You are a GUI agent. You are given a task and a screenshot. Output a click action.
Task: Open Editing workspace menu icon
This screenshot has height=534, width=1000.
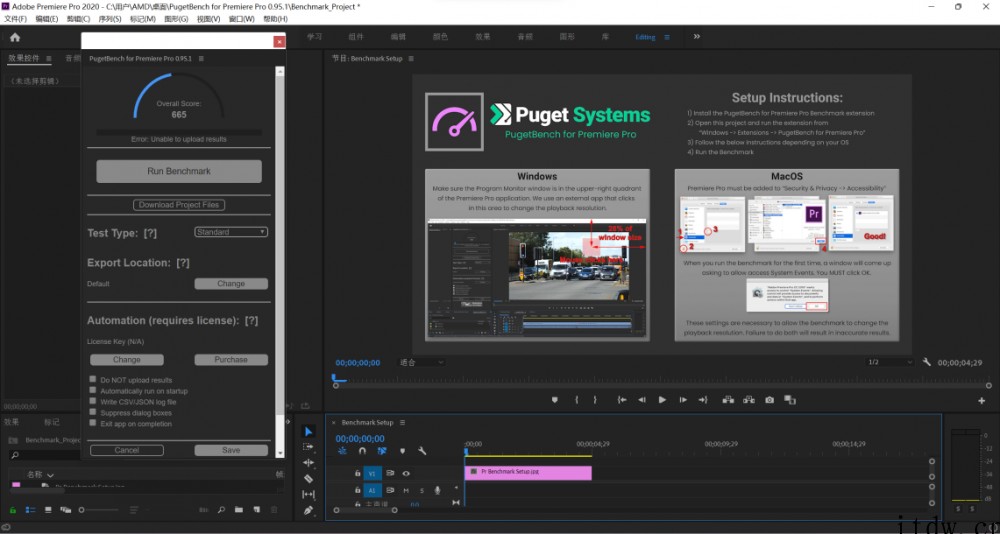(667, 37)
